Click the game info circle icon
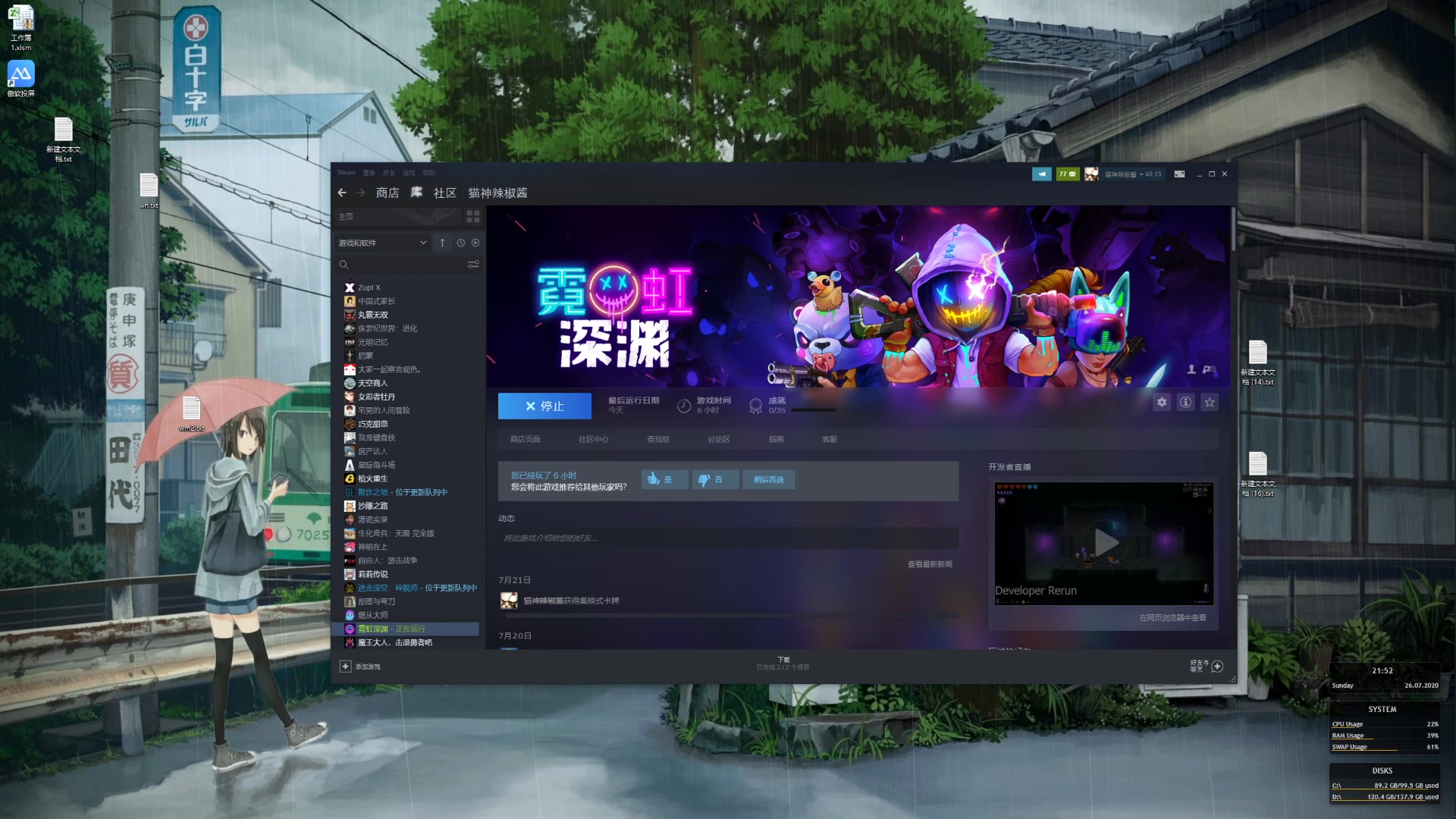Image resolution: width=1456 pixels, height=819 pixels. pyautogui.click(x=1186, y=403)
